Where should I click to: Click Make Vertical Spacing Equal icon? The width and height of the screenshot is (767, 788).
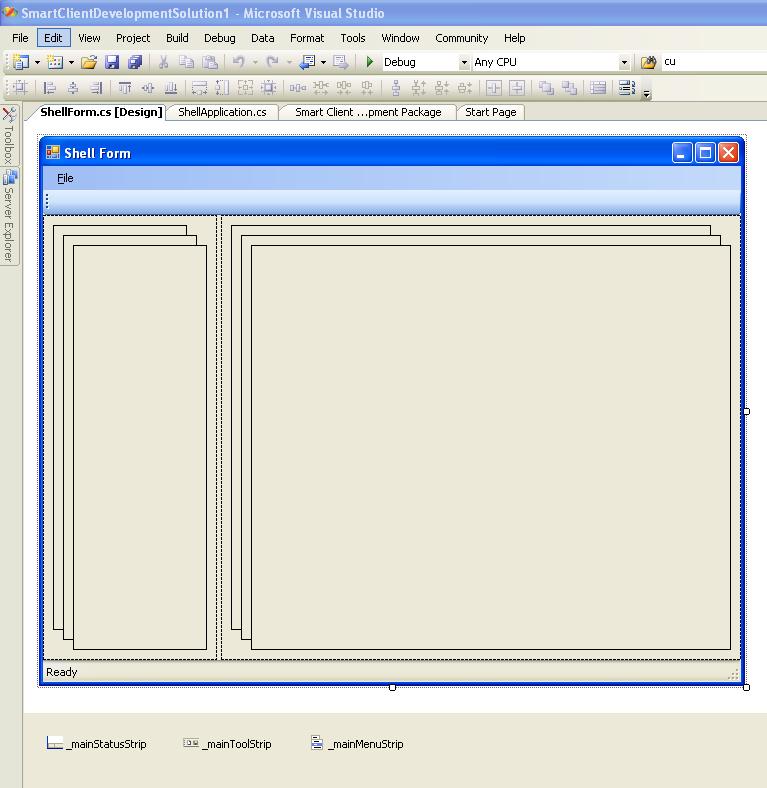click(396, 88)
